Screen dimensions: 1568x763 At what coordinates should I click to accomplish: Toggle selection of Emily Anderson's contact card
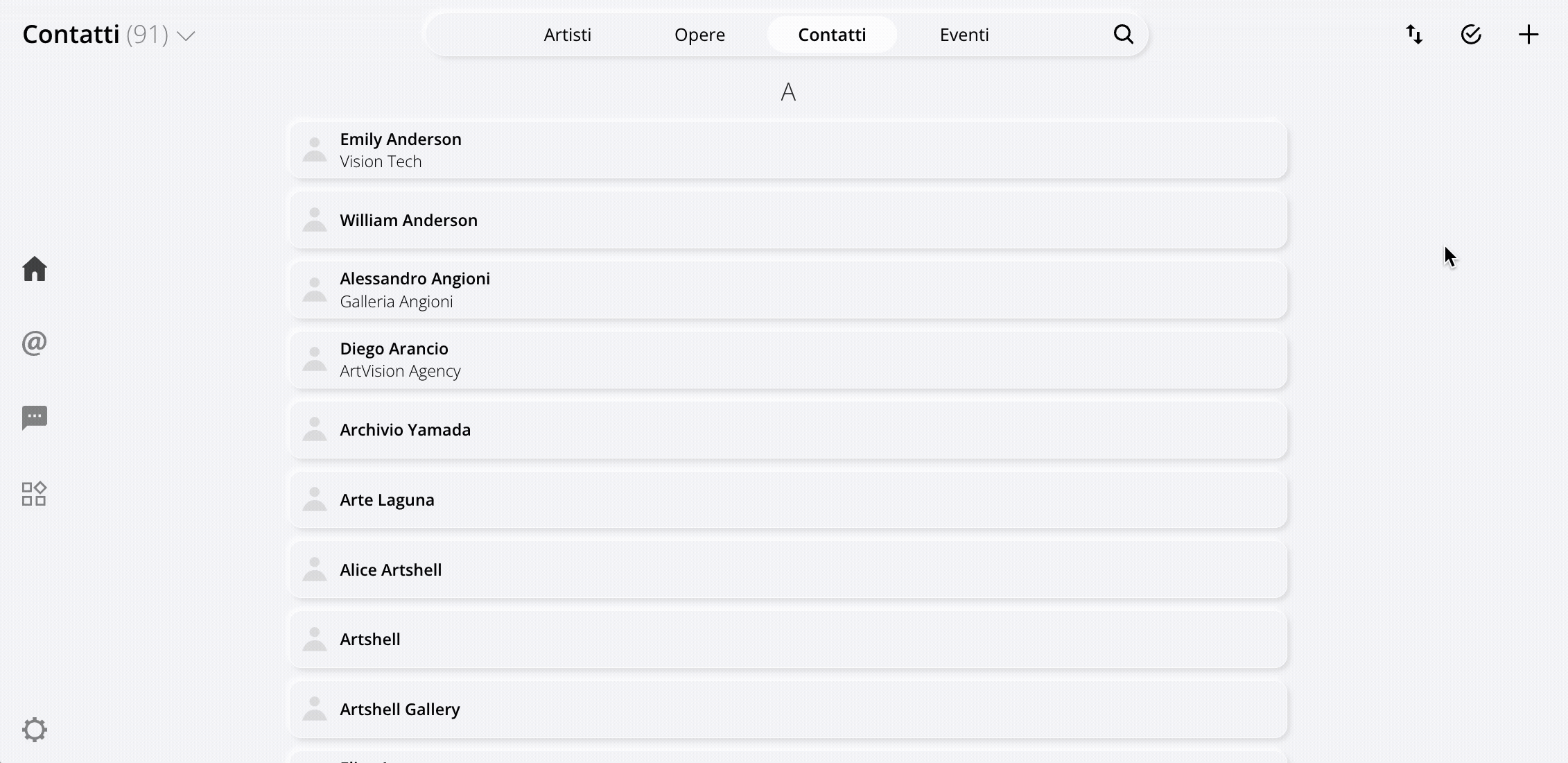[787, 149]
